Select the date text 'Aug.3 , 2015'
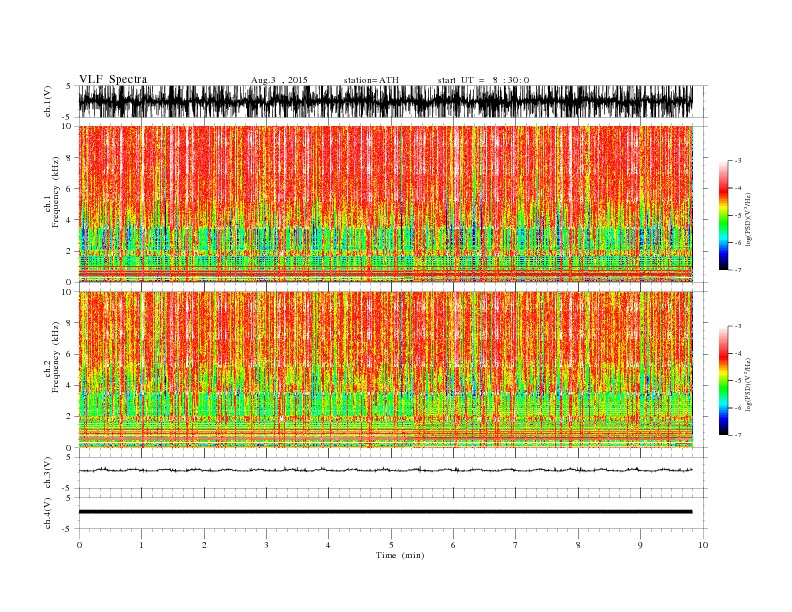This screenshot has width=792, height=612. coord(279,80)
